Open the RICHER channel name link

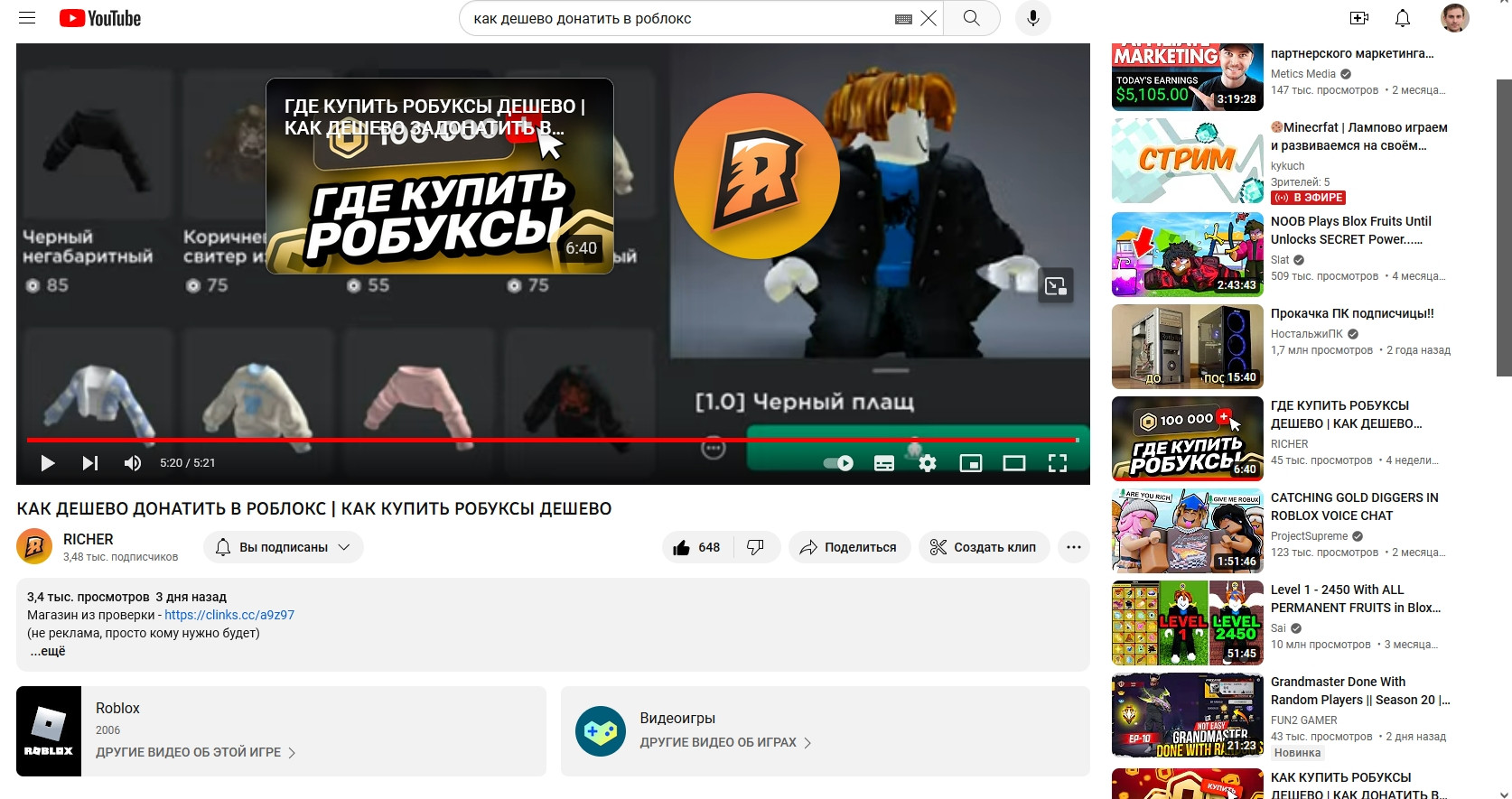(89, 539)
